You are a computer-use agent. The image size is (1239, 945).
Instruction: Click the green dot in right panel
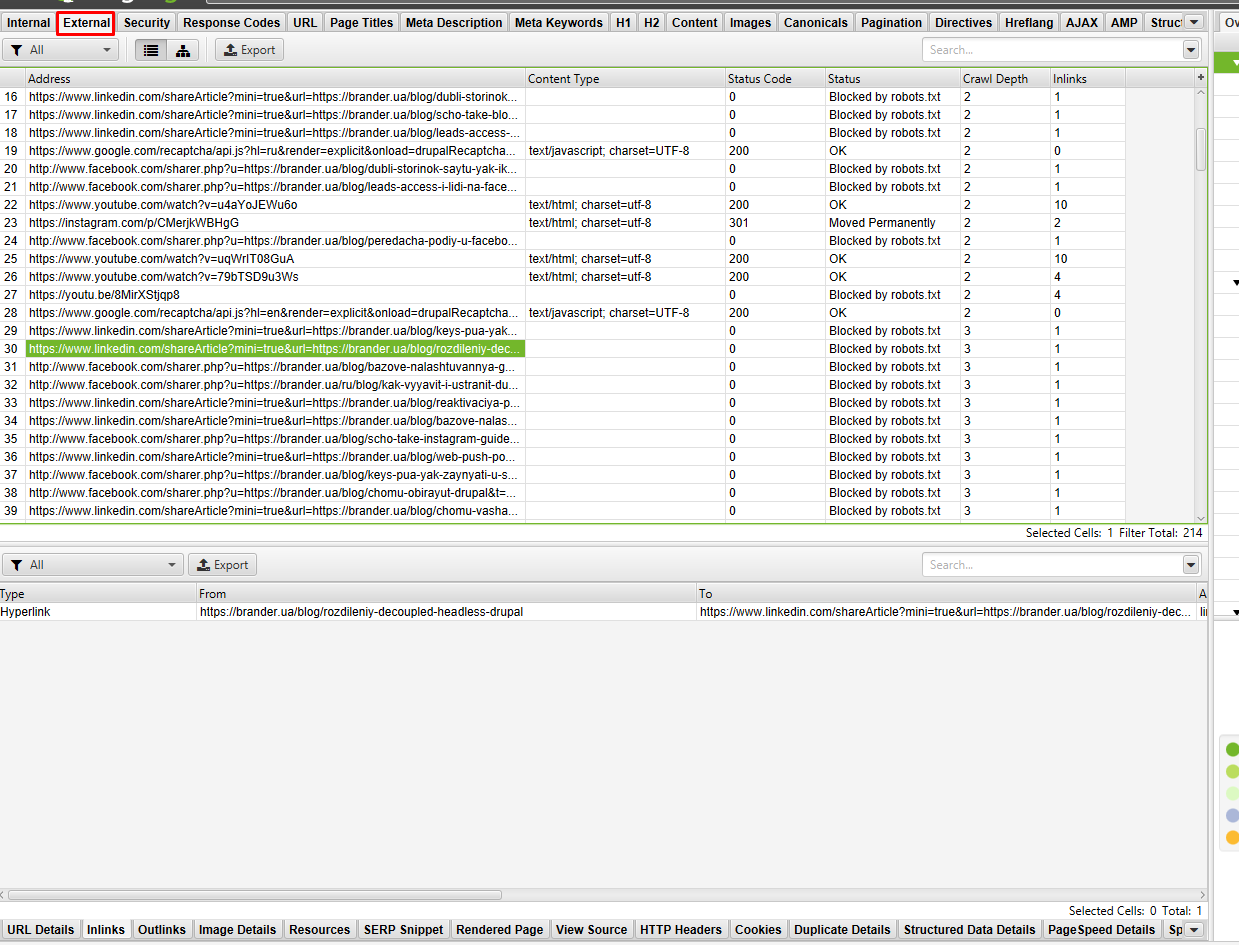(1232, 749)
